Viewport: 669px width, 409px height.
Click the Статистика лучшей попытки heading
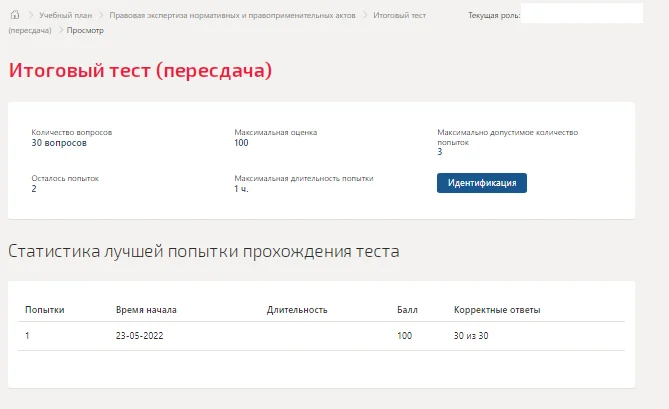click(x=204, y=251)
